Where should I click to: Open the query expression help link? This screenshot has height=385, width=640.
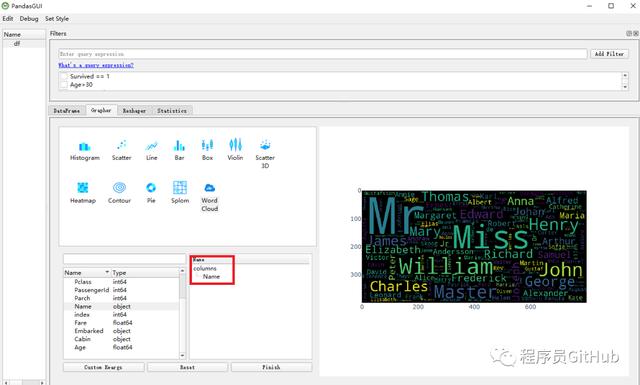coord(96,65)
